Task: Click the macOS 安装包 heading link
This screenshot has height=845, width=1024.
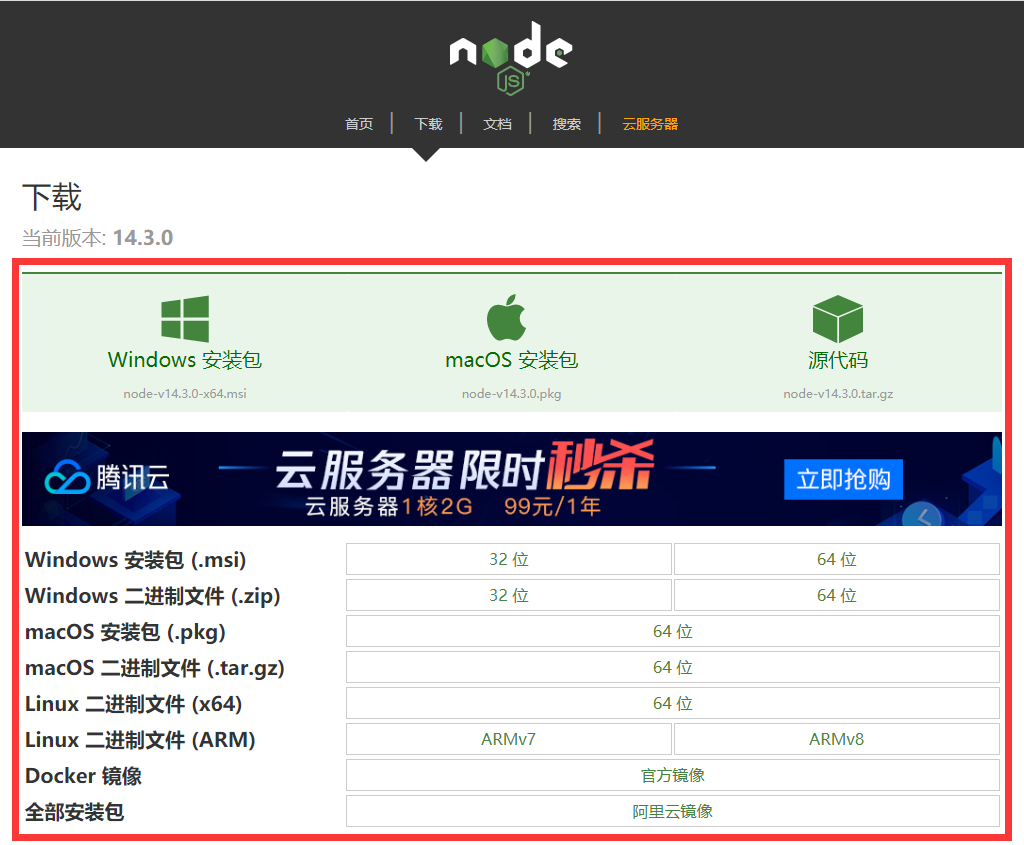Action: coord(511,360)
